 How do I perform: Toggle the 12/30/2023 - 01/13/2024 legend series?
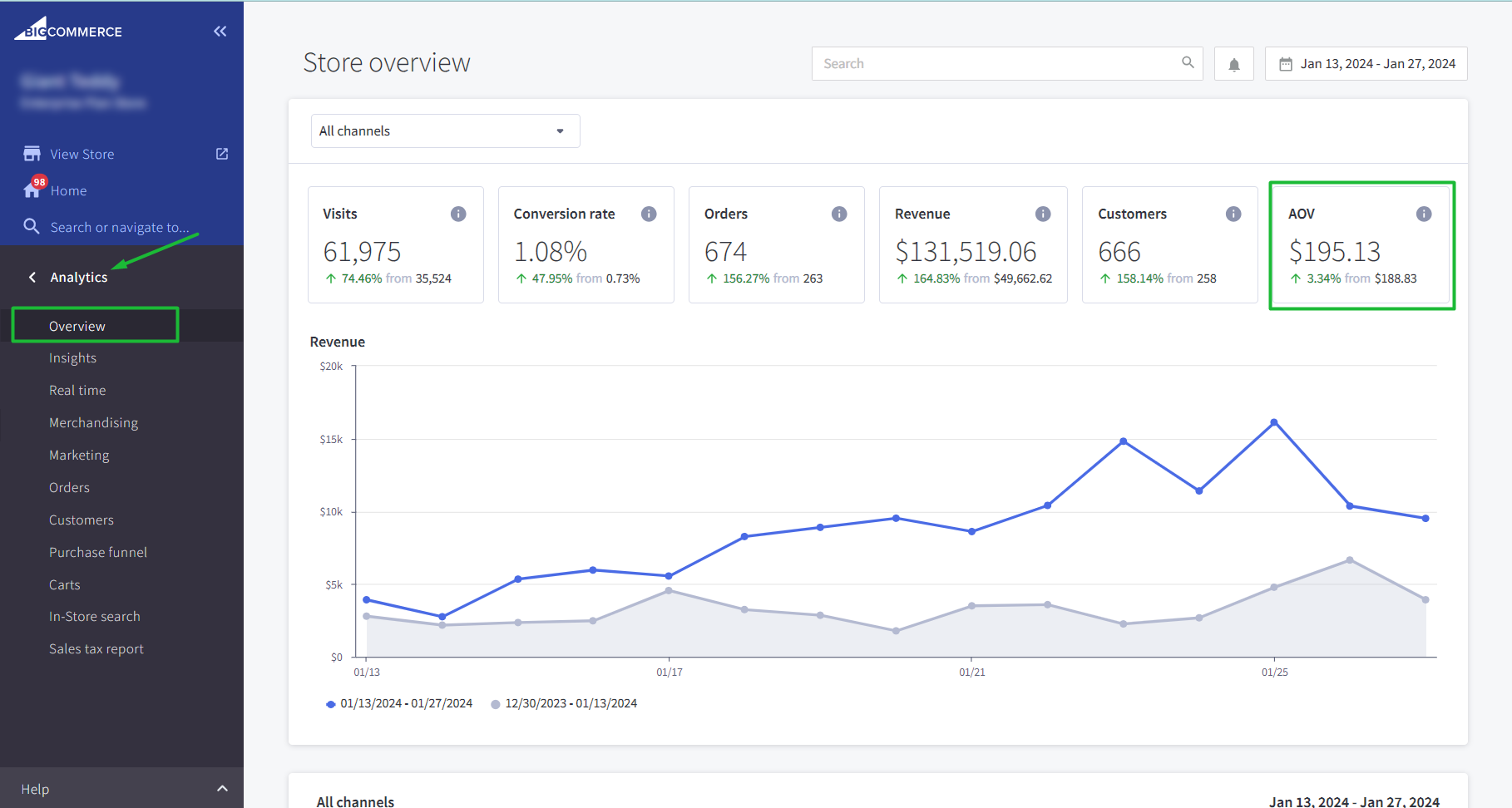[x=564, y=703]
